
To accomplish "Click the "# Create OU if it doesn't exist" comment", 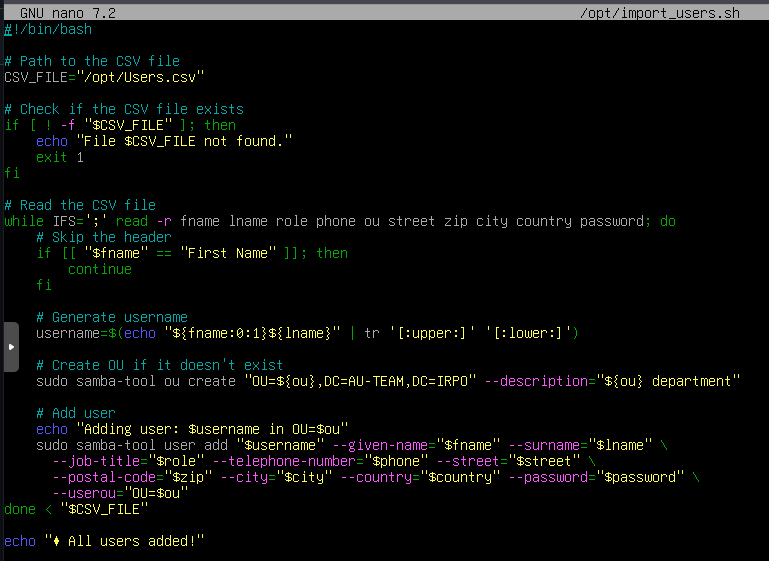I will click(160, 365).
